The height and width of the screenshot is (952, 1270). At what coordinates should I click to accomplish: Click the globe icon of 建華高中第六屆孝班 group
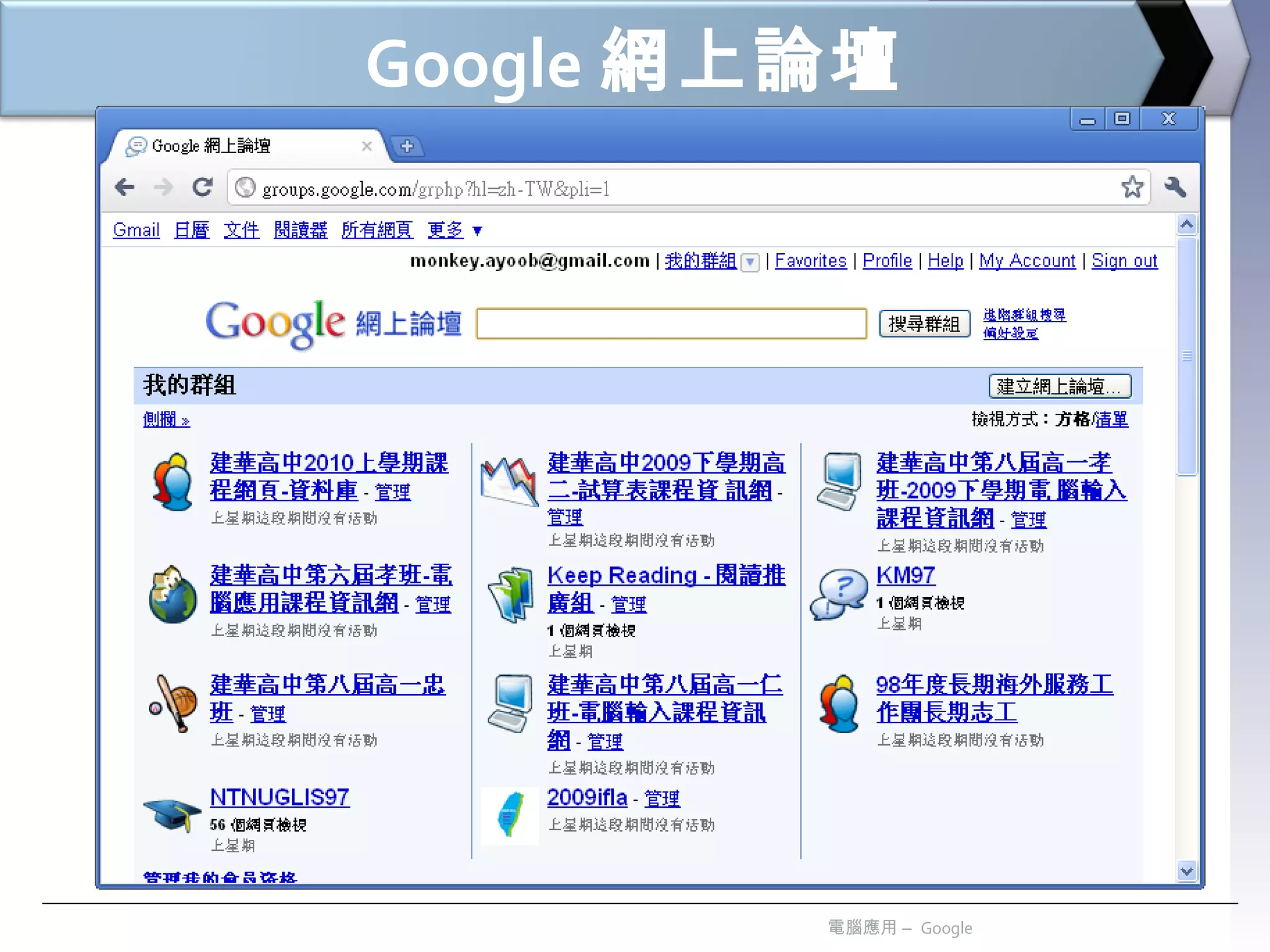tap(173, 595)
